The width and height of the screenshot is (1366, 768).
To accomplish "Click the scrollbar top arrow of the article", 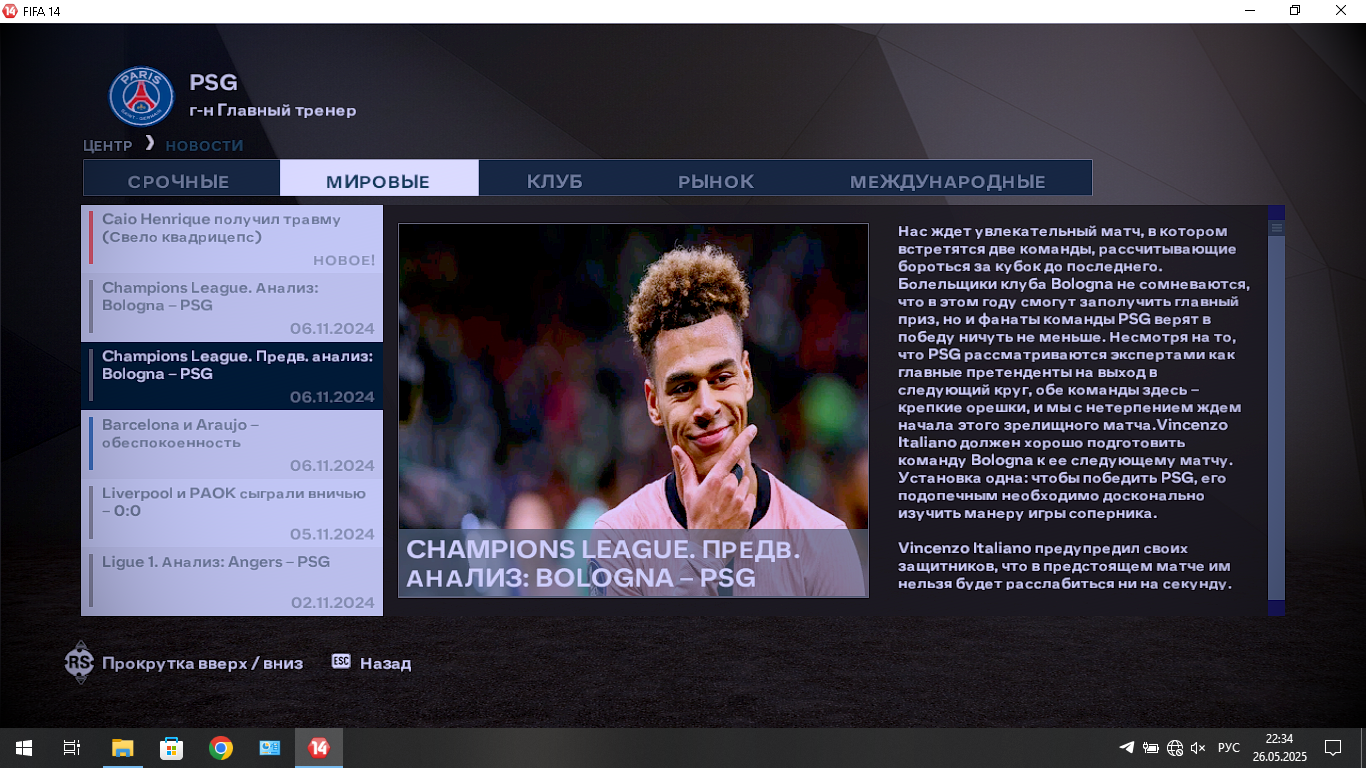I will pos(1276,212).
